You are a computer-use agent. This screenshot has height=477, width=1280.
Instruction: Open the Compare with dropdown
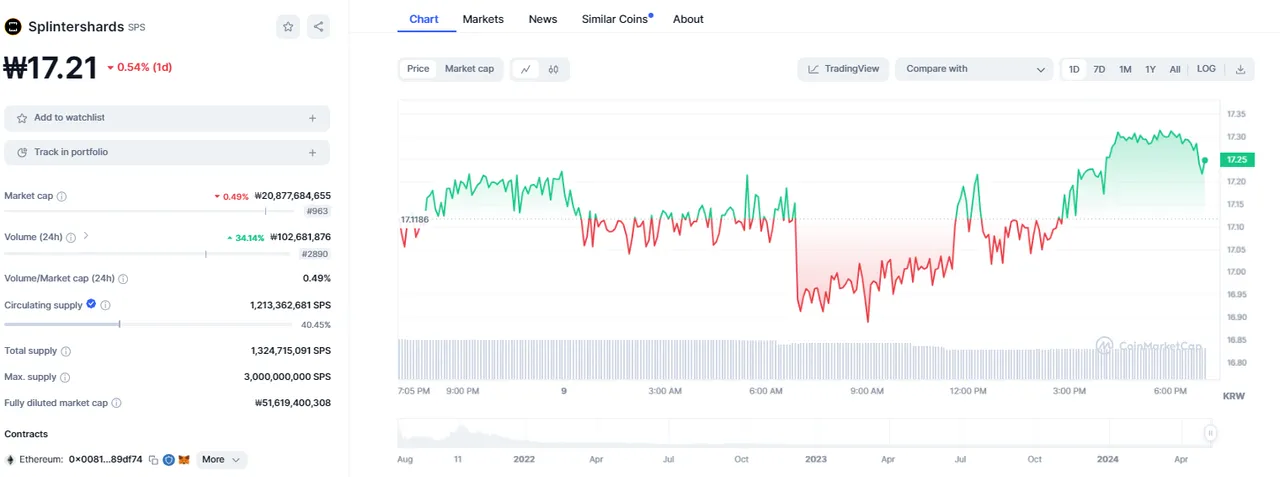[973, 69]
